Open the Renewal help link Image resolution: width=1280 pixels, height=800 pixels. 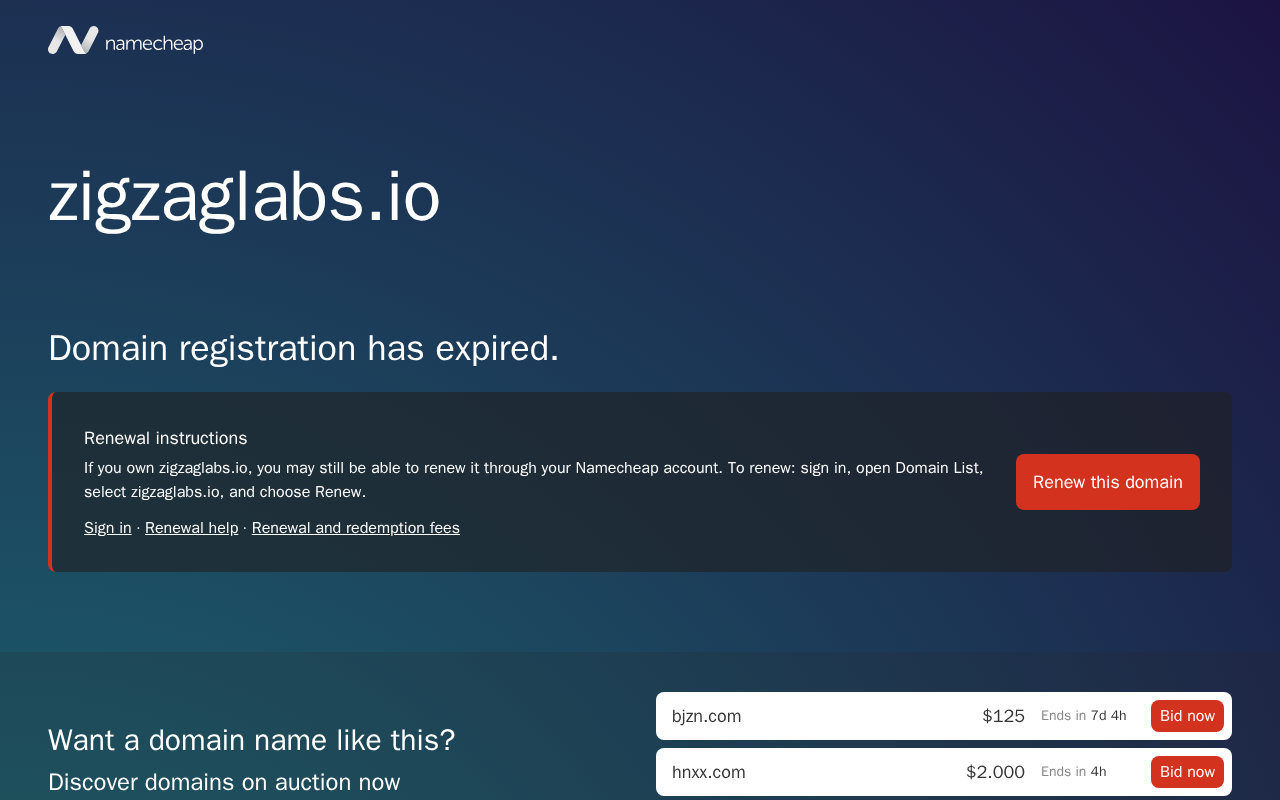click(x=192, y=528)
